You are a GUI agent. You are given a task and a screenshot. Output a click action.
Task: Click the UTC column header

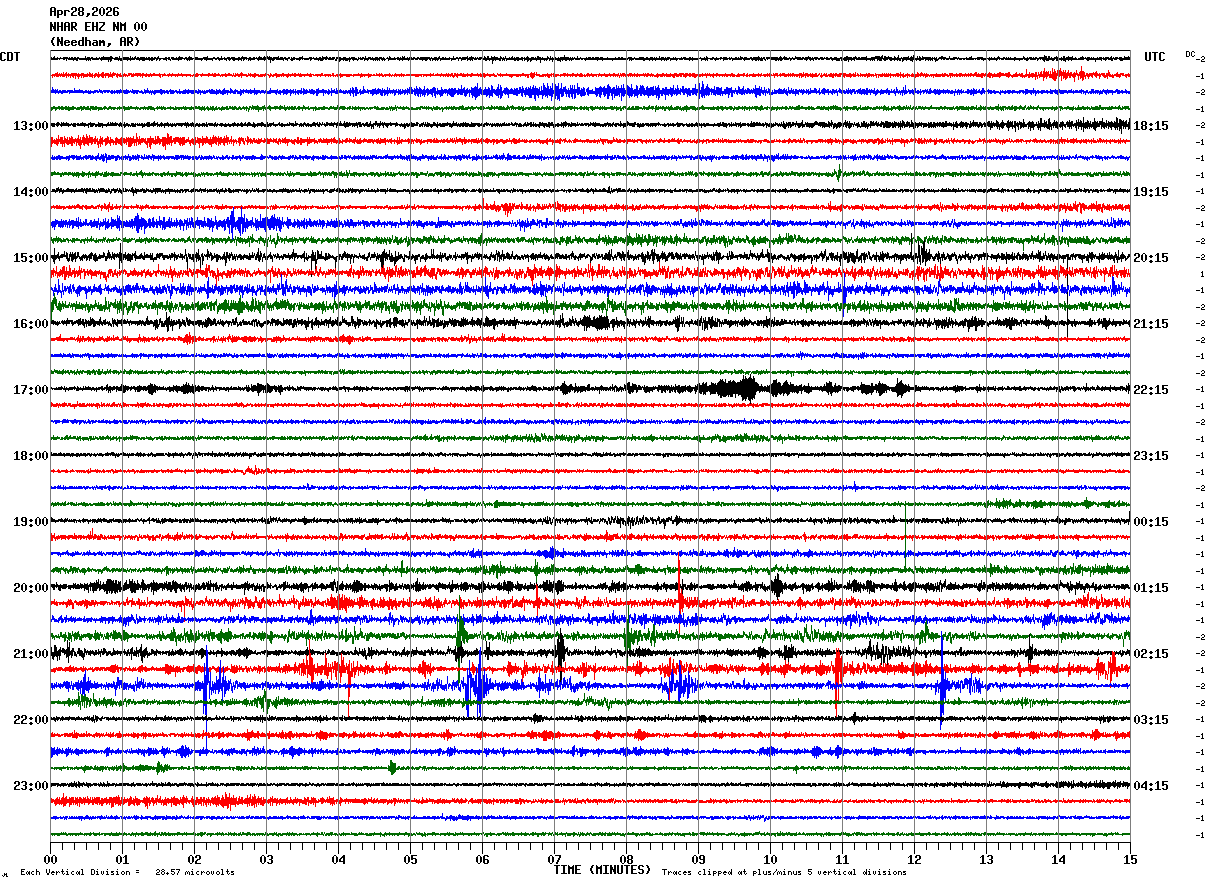[x=1155, y=57]
